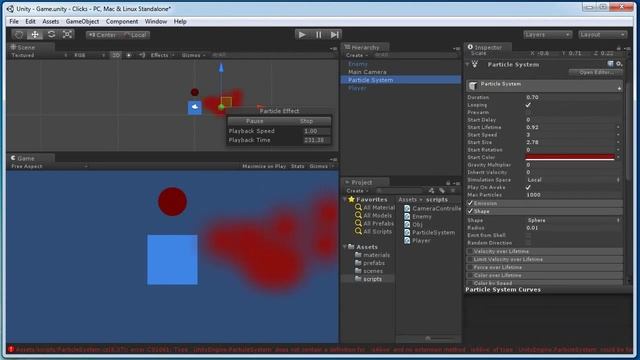This screenshot has width=640, height=360.
Task: Click the Playback Speed value field
Action: pos(316,131)
